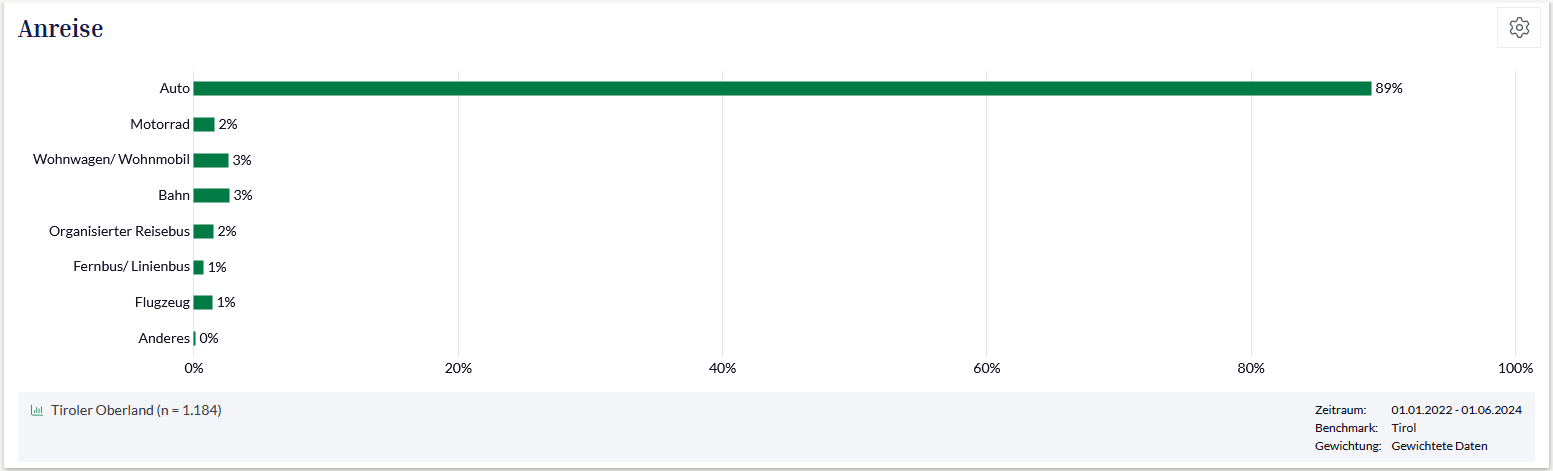Select the Bahn bar
The width and height of the screenshot is (1553, 471).
pos(211,195)
